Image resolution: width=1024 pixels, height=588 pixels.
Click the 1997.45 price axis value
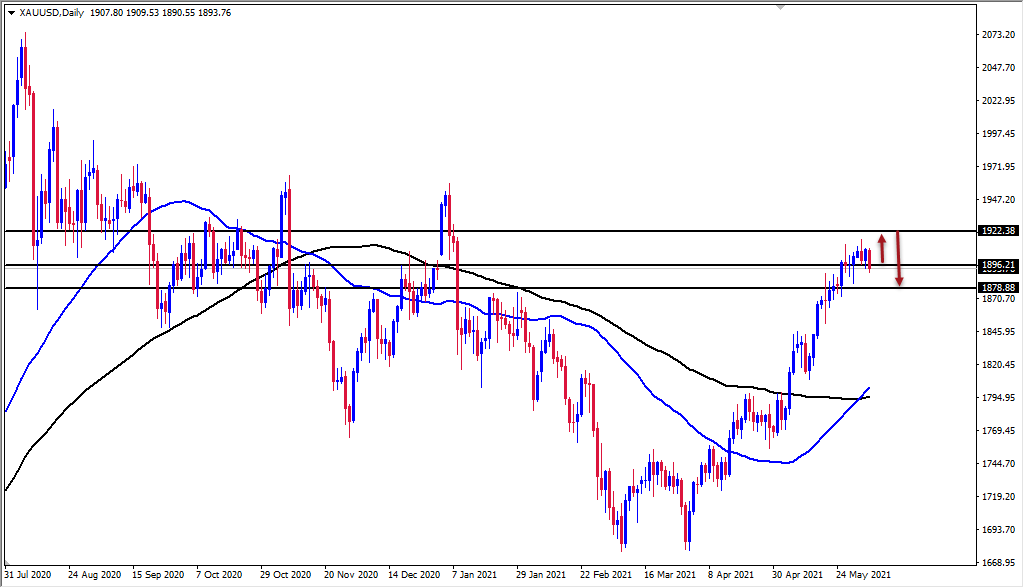999,133
